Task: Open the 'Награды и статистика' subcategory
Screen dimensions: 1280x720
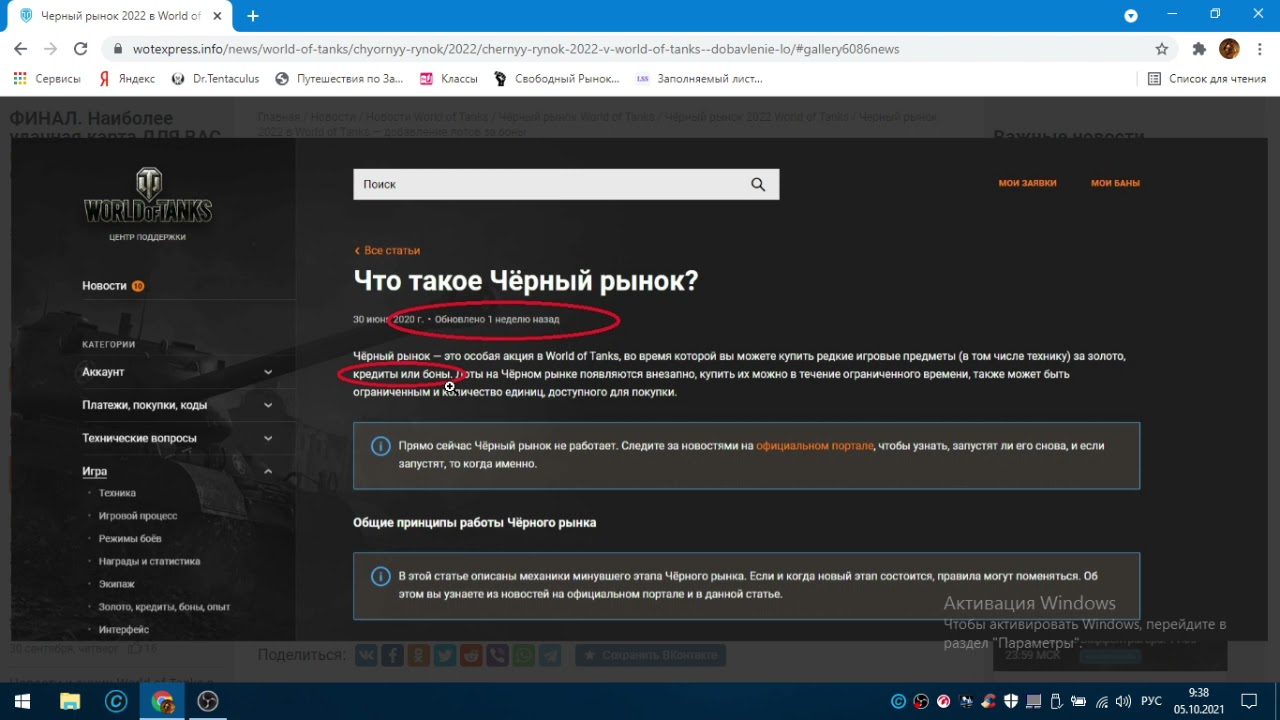Action: [149, 561]
